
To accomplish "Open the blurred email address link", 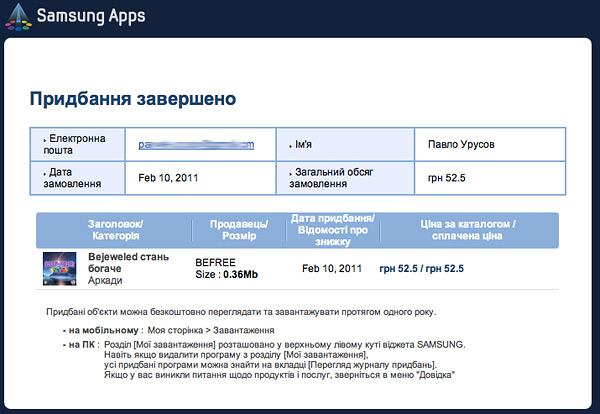I will pyautogui.click(x=196, y=145).
